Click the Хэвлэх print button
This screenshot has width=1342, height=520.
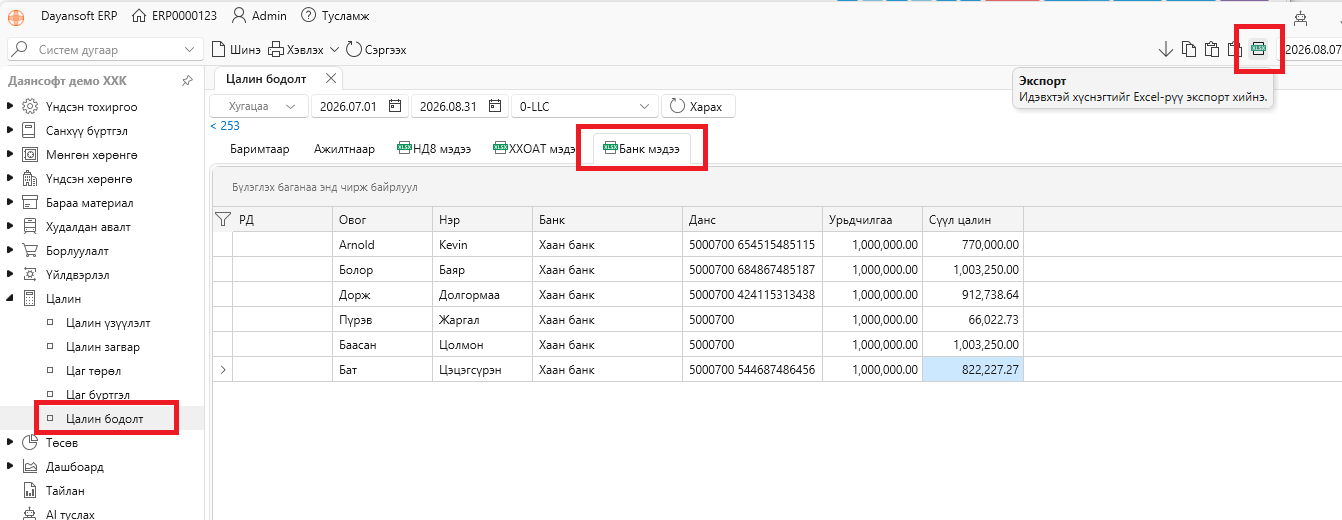pyautogui.click(x=296, y=49)
